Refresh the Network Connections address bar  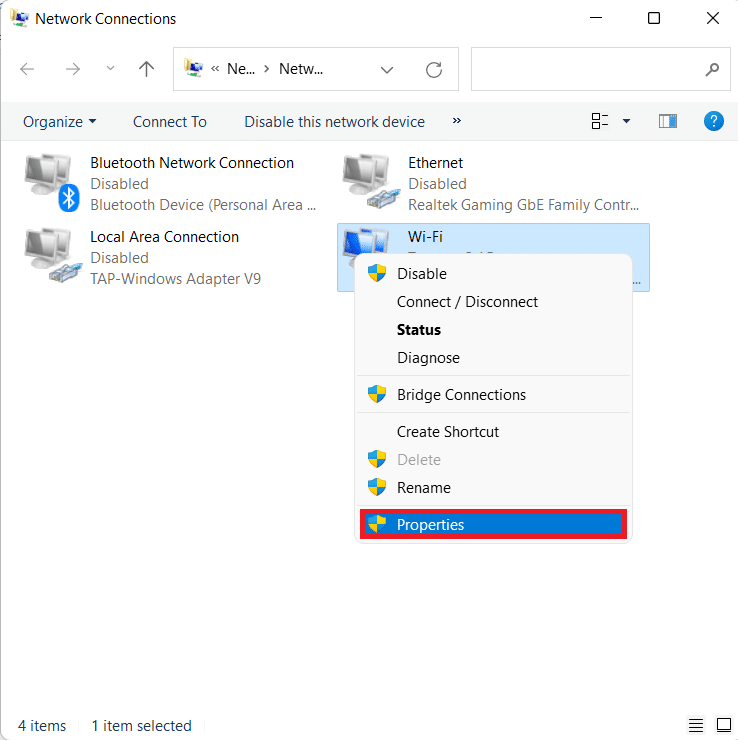point(434,69)
